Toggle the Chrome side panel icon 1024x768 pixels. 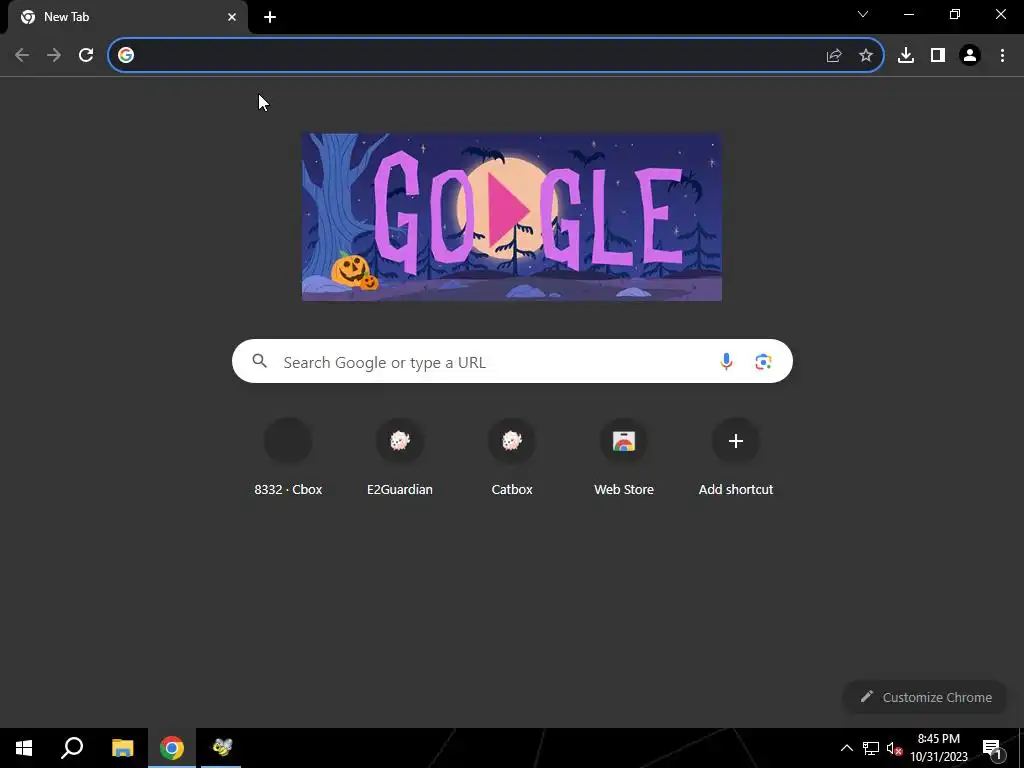click(938, 56)
